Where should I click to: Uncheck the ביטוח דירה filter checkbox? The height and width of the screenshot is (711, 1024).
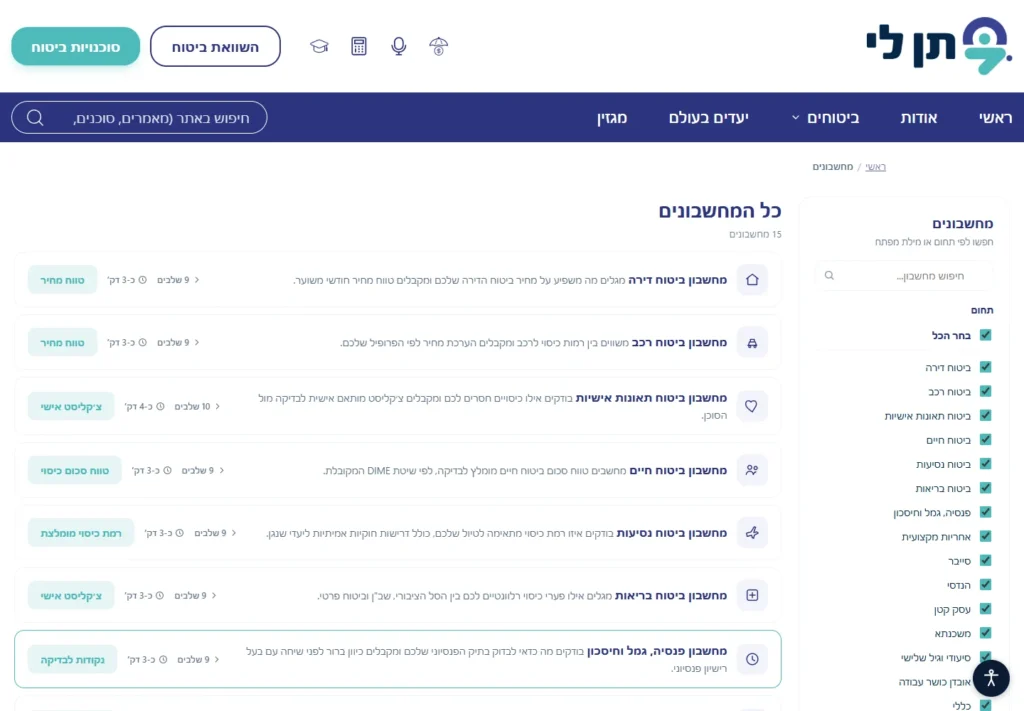tap(985, 367)
